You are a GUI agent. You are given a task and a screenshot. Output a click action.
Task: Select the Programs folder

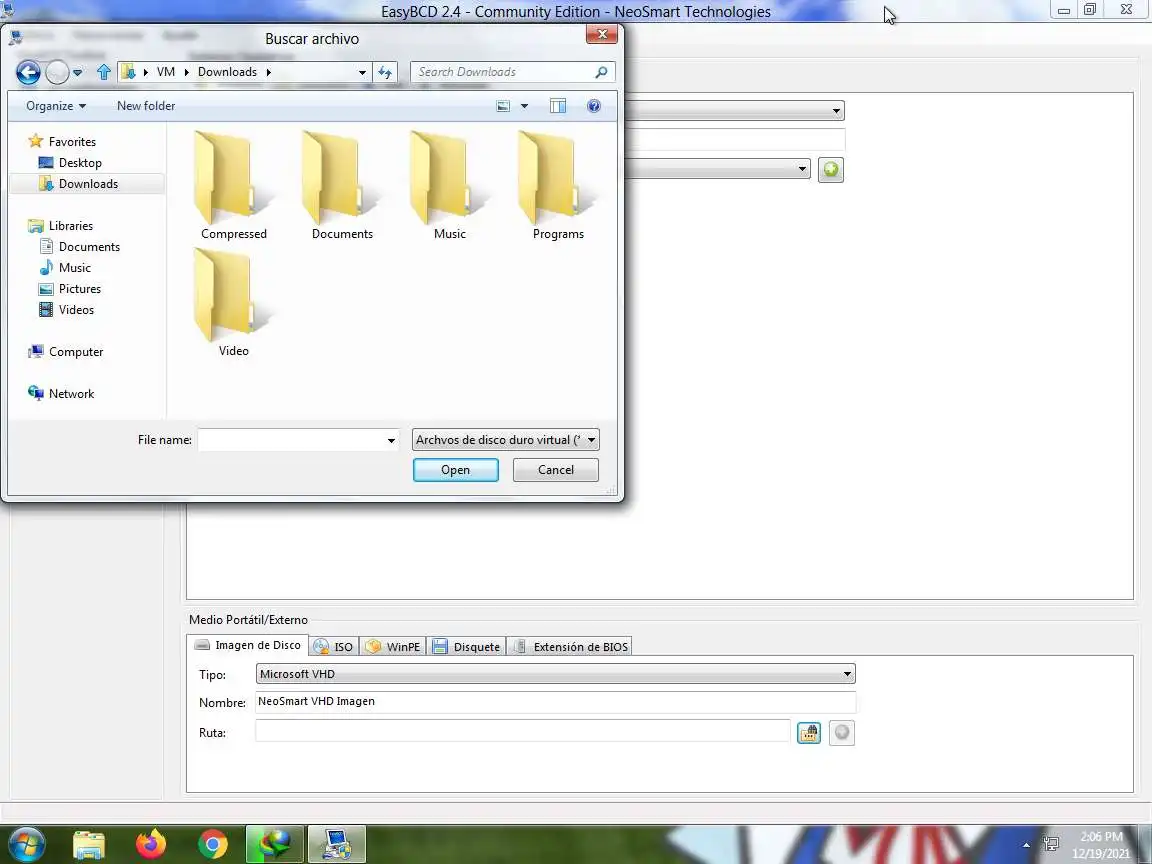(x=558, y=185)
